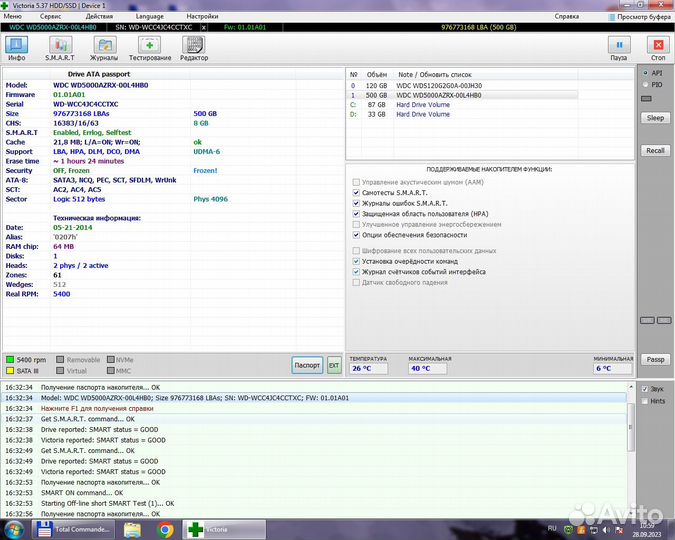Click the temperature 26 °C field
This screenshot has height=540, width=675.
point(368,369)
